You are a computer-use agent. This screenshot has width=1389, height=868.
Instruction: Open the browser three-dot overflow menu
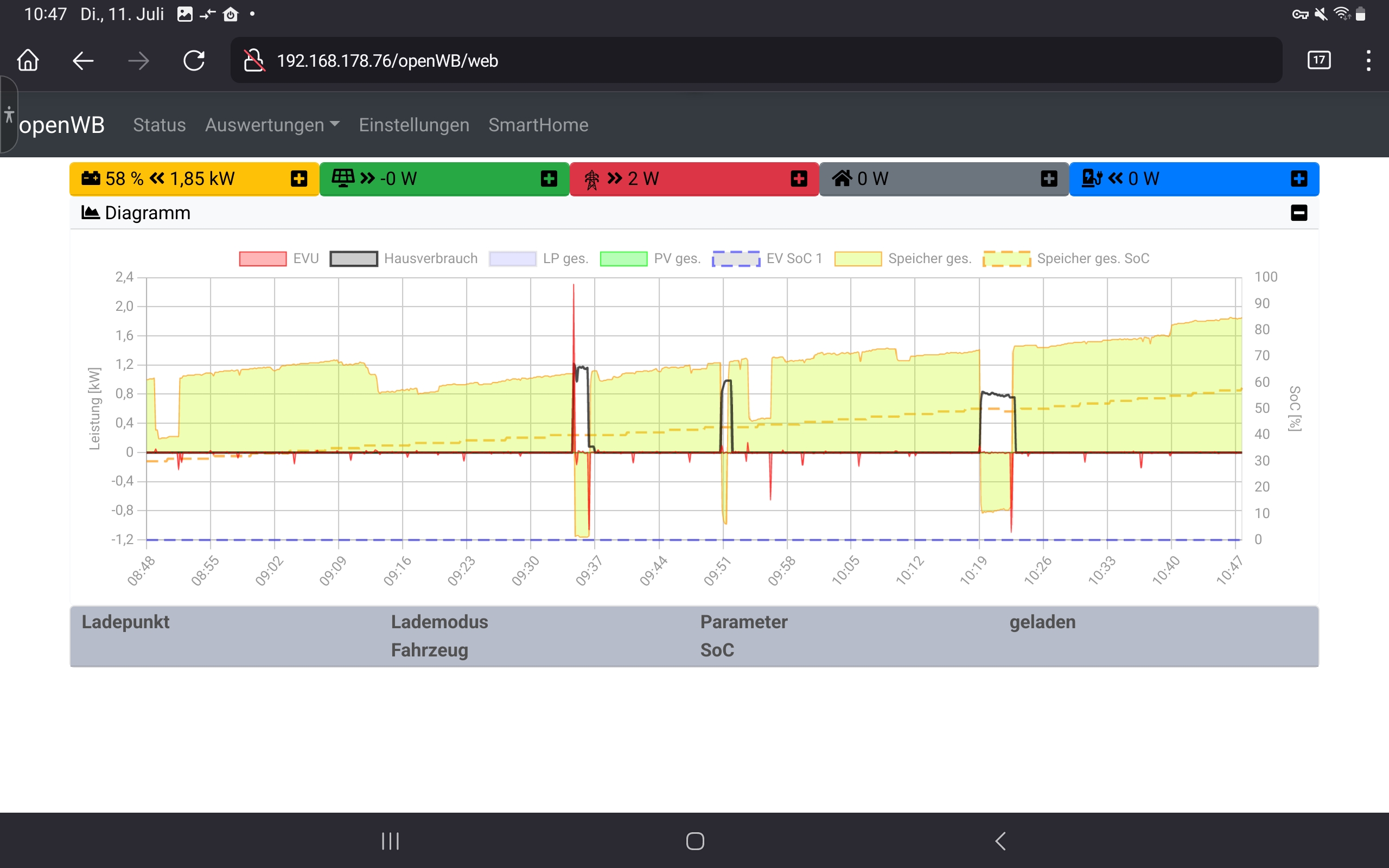(x=1368, y=60)
